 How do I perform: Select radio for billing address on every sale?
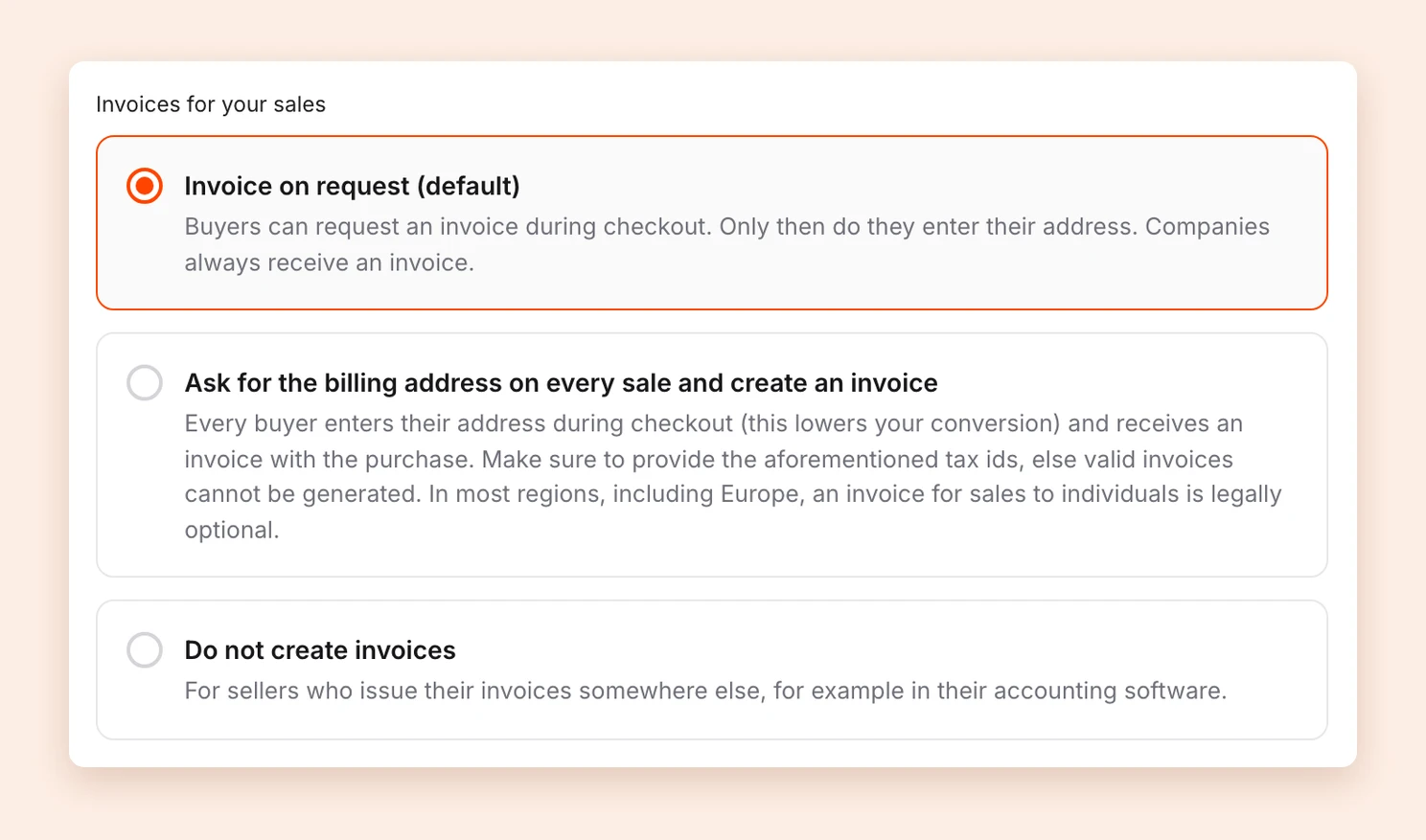point(145,383)
